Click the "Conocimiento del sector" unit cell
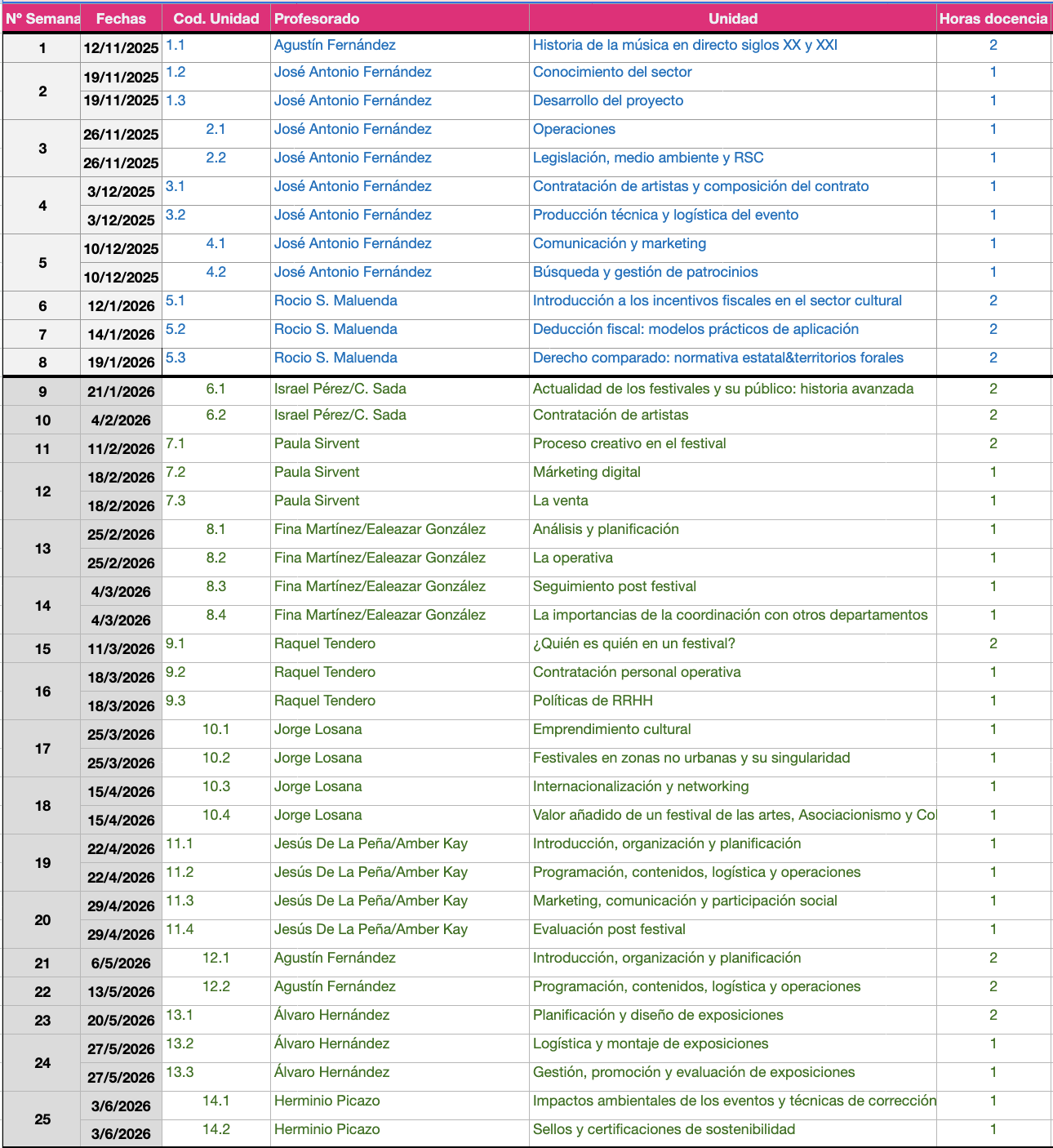This screenshot has width=1053, height=1148. [x=612, y=73]
